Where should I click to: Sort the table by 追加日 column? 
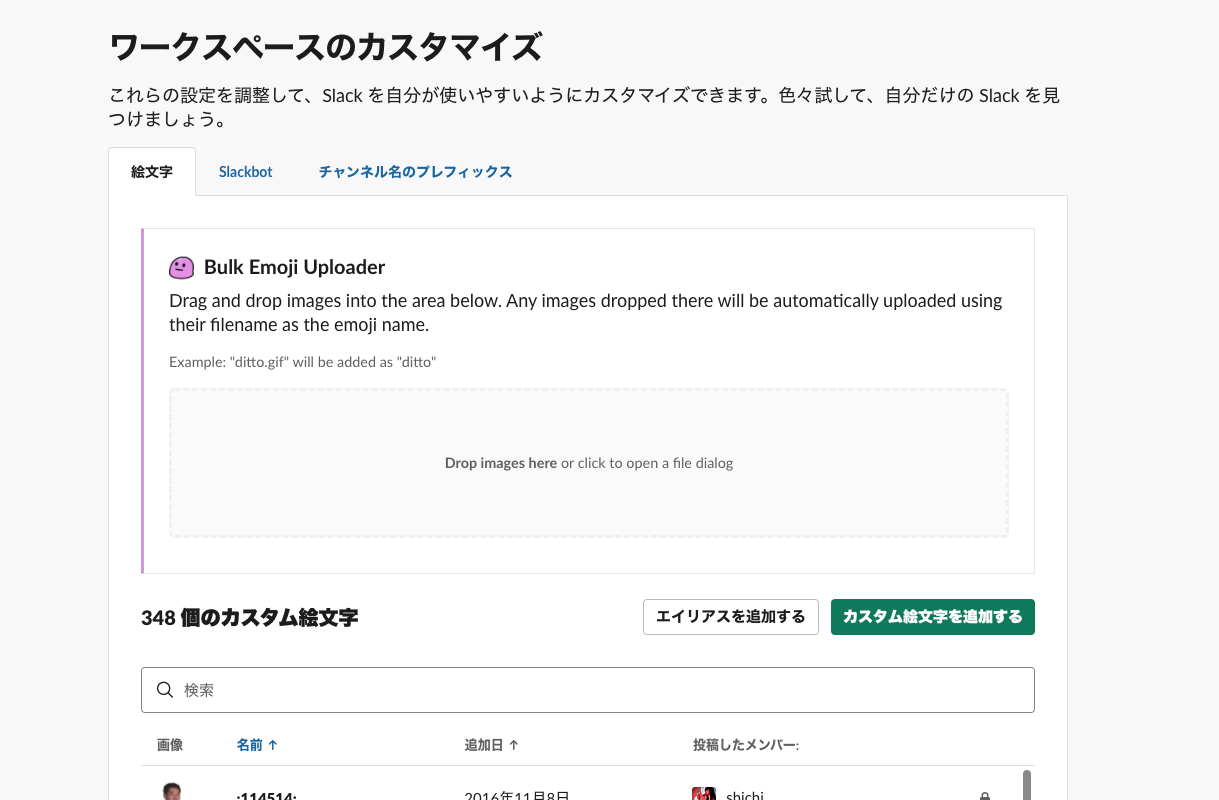pyautogui.click(x=491, y=745)
